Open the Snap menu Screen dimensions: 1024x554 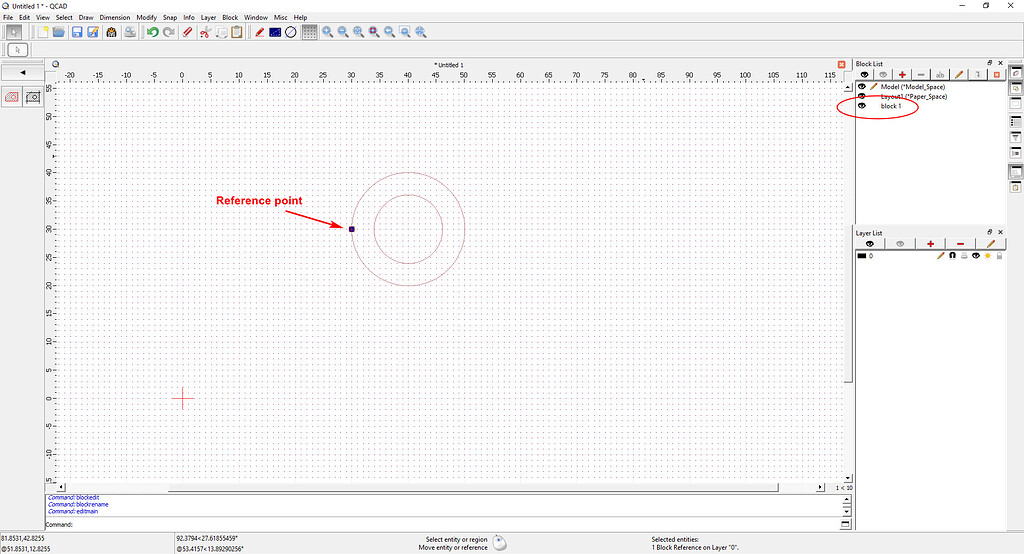tap(170, 18)
